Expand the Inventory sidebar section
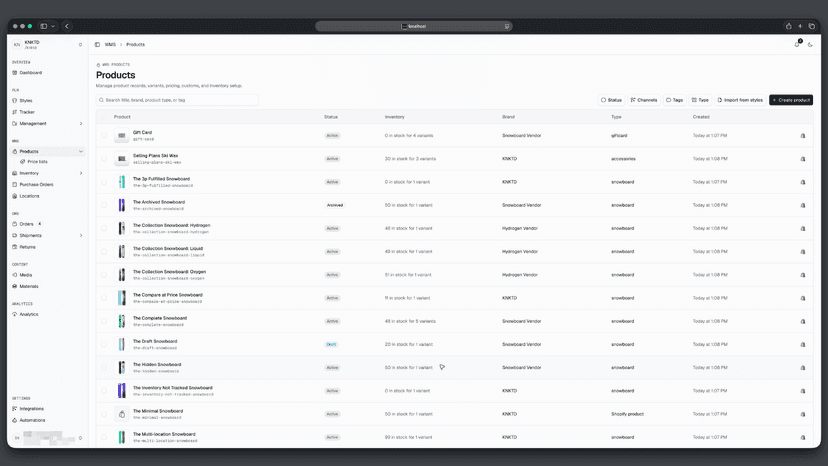The width and height of the screenshot is (828, 466). (81, 173)
